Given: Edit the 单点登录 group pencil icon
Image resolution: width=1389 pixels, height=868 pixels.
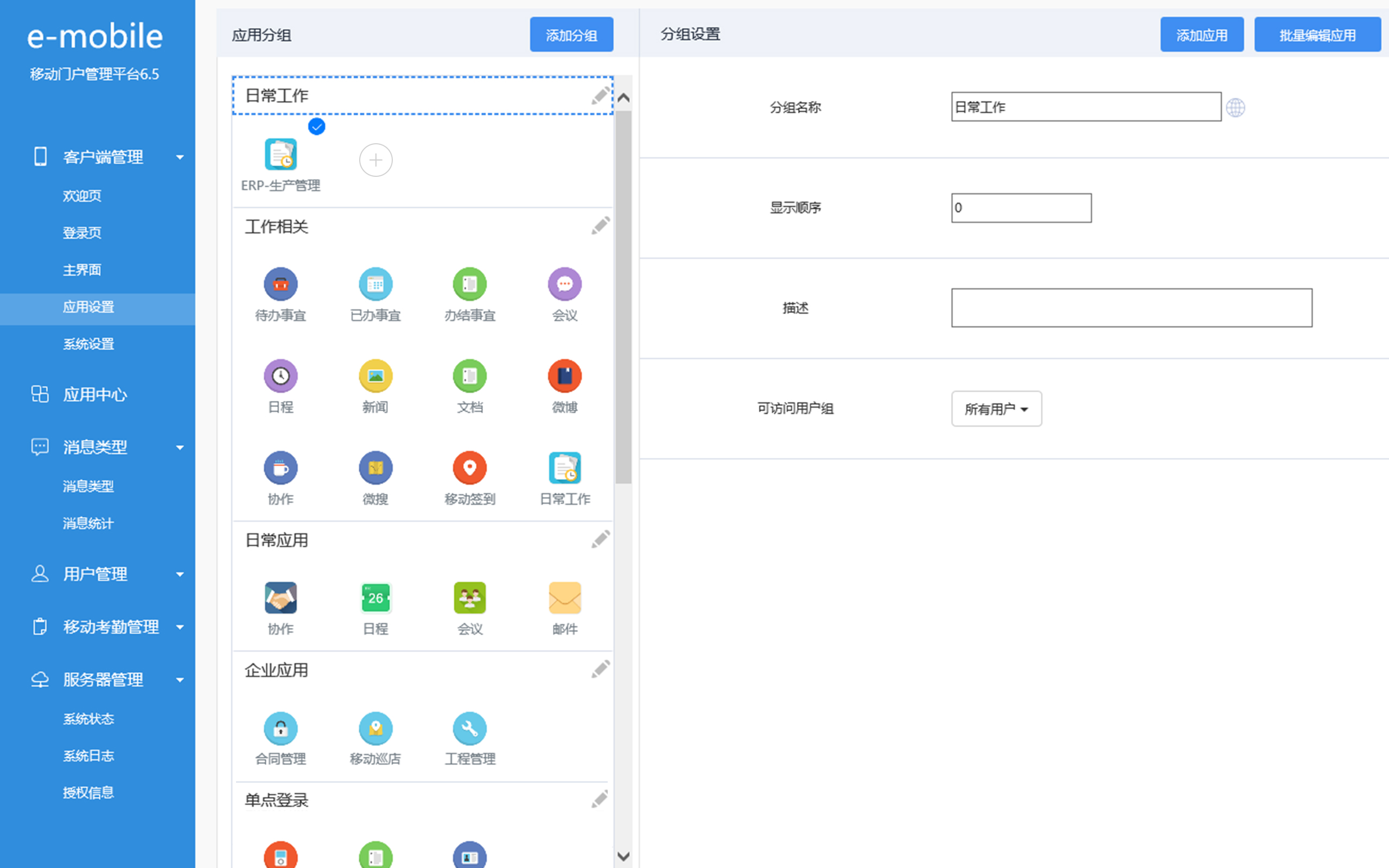Looking at the screenshot, I should (601, 799).
